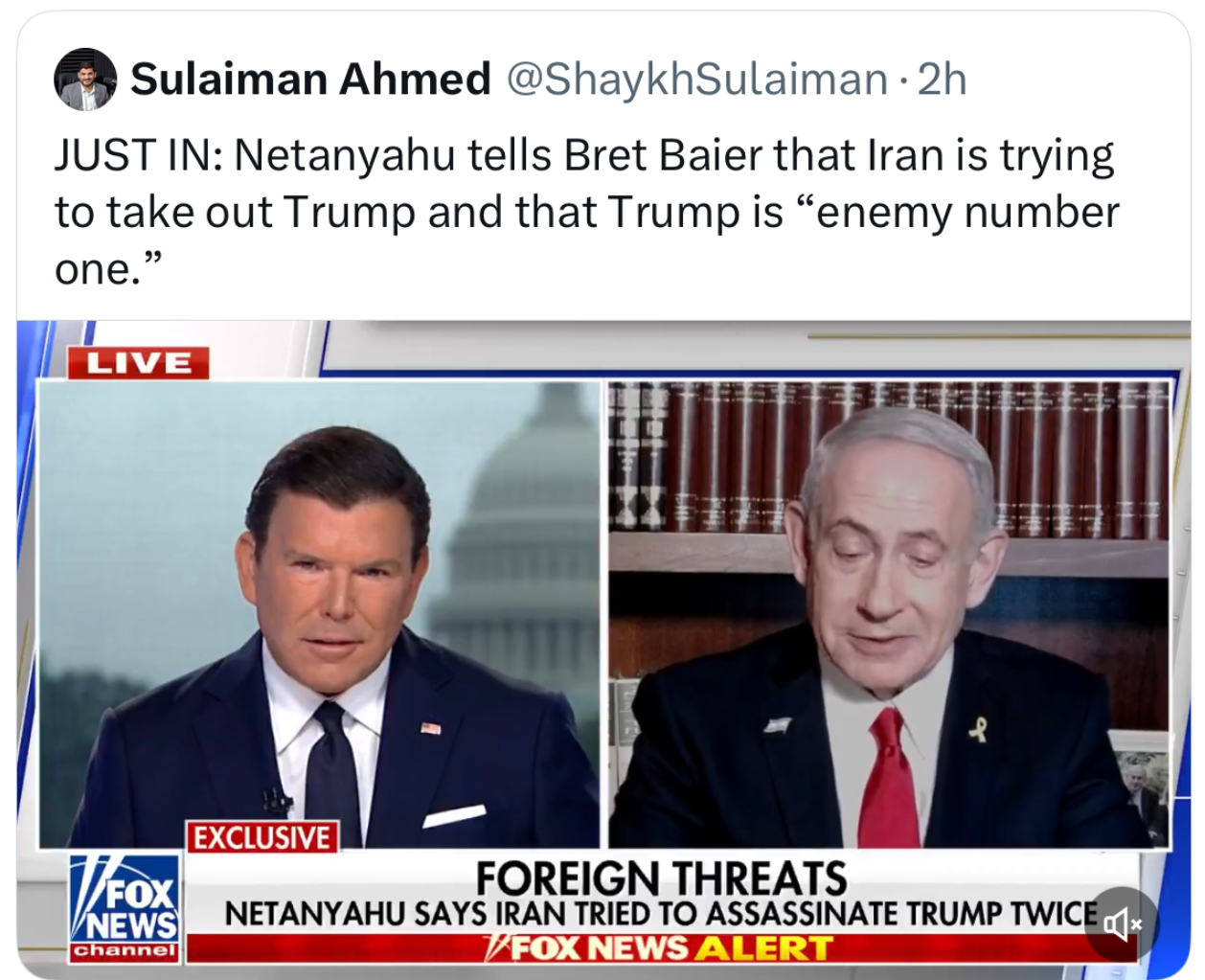
Task: Click the yellow ribbon pin on lapel
Action: pyautogui.click(x=977, y=730)
